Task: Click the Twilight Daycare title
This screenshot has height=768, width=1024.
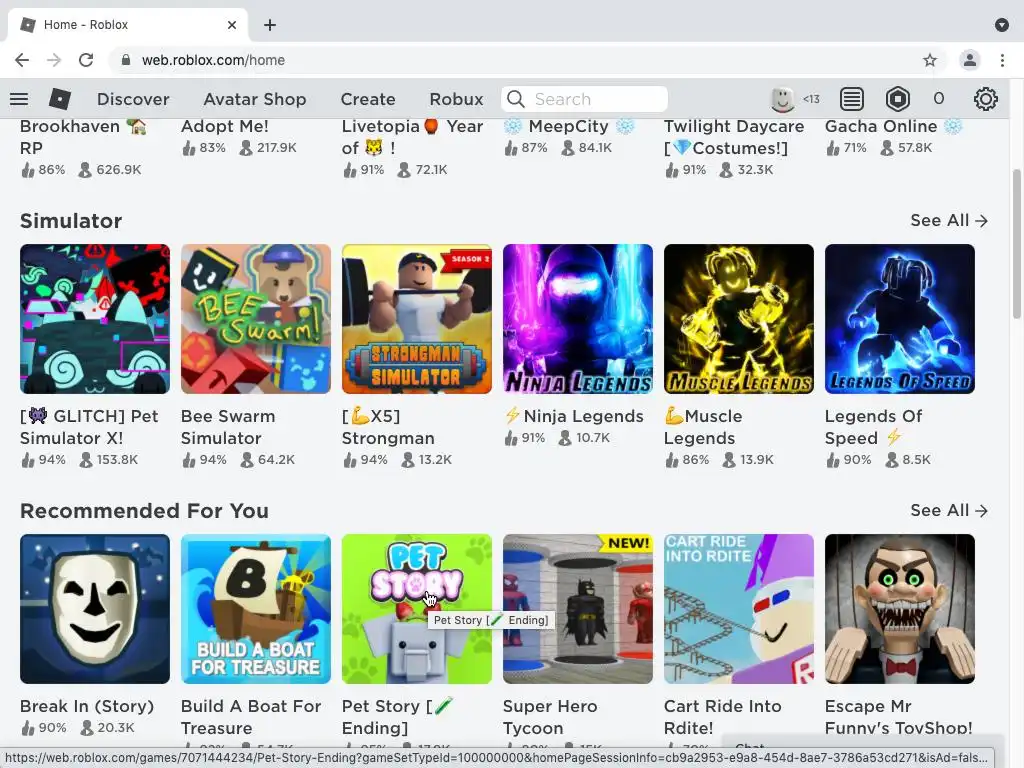Action: click(x=734, y=137)
